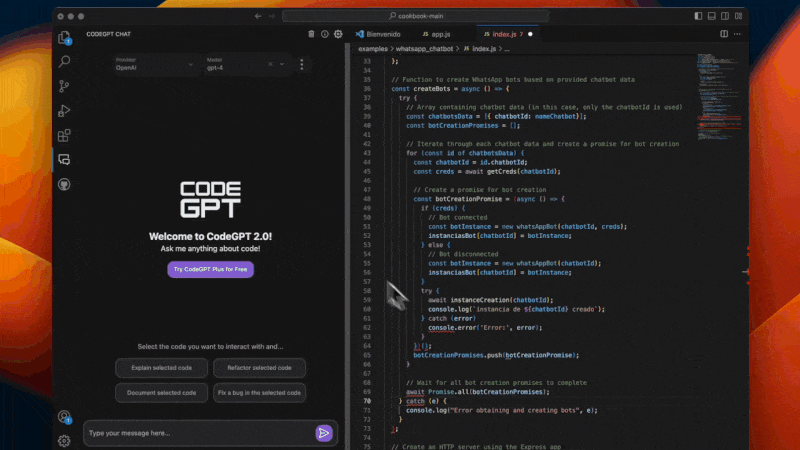Click the cookbook-main command center search
This screenshot has height=450, width=800.
(416, 16)
